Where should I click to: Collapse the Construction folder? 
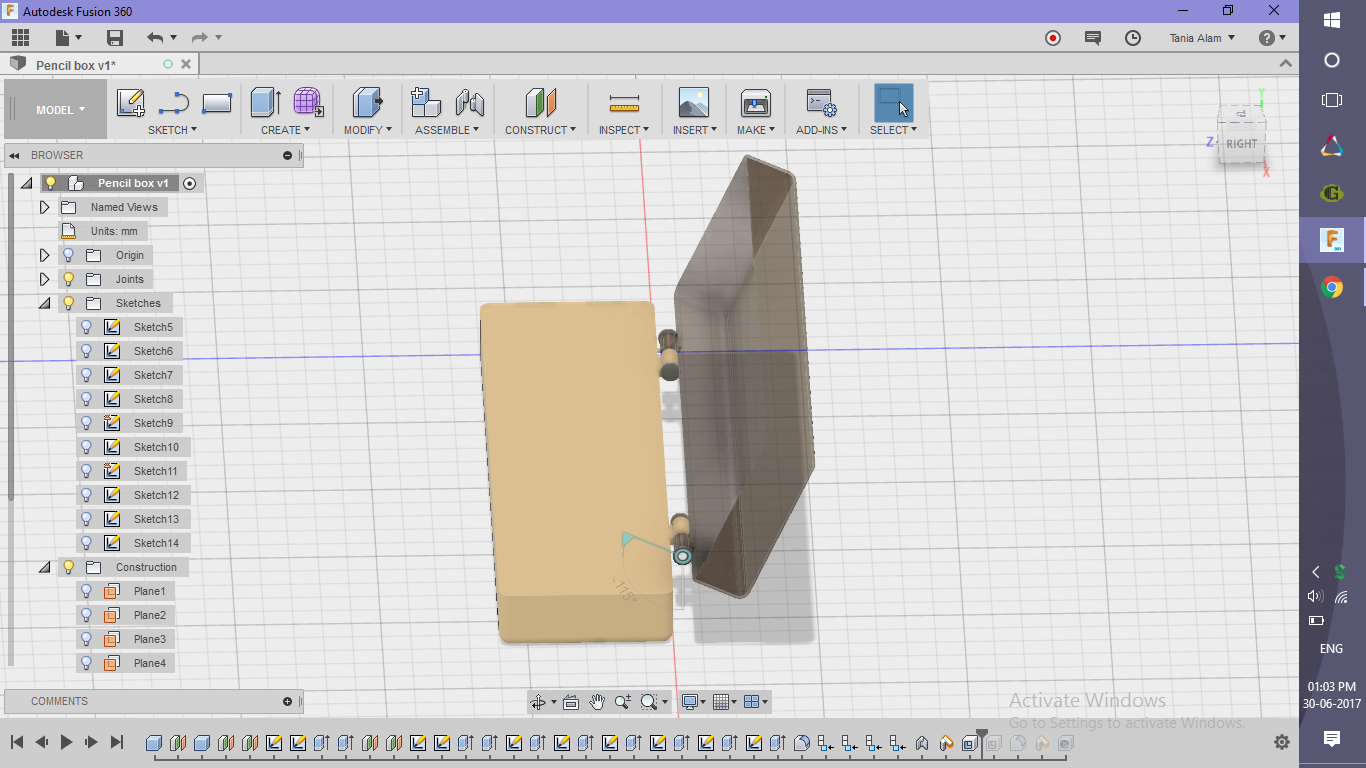click(44, 567)
